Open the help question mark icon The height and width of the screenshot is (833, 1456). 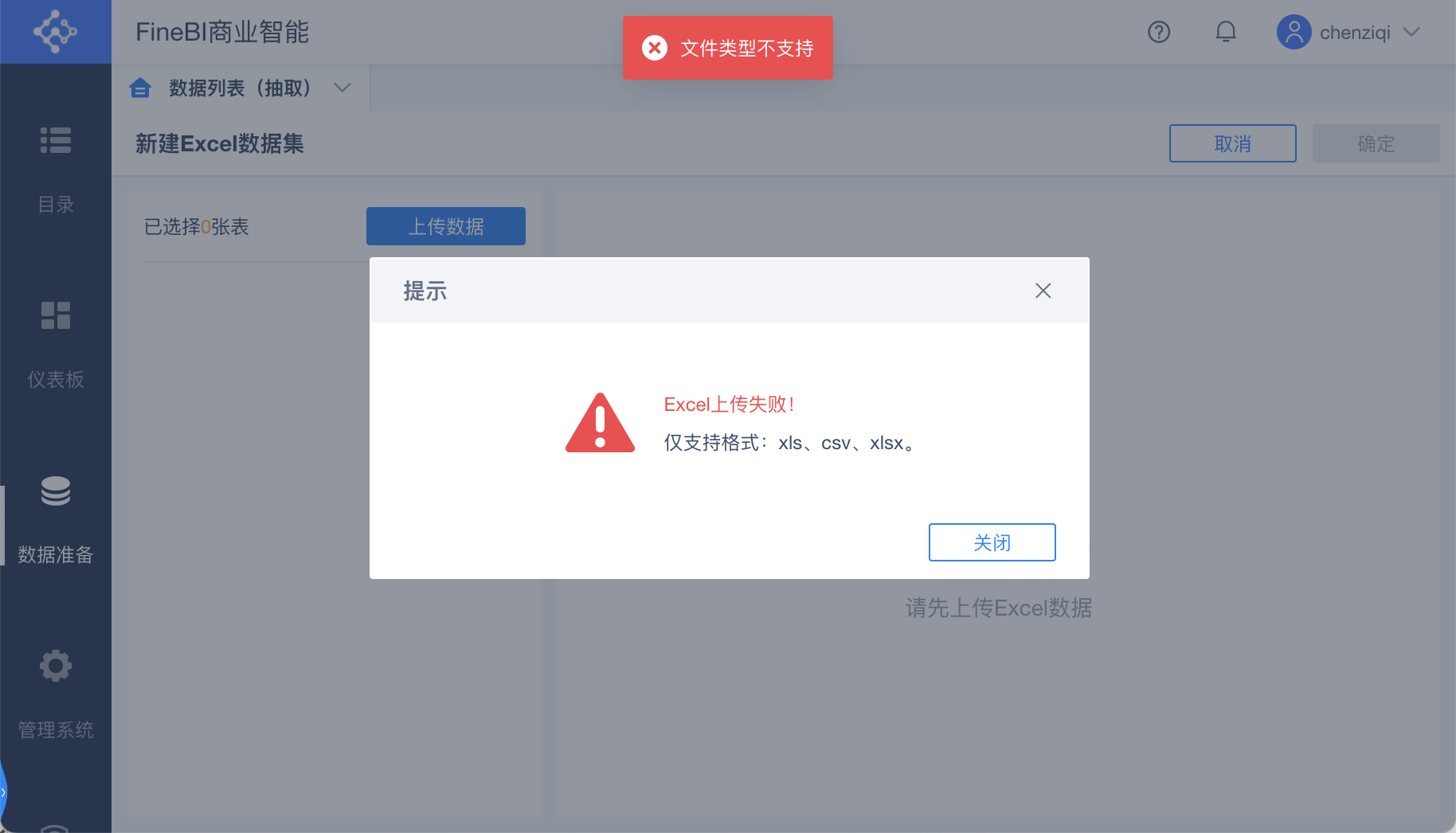1159,32
